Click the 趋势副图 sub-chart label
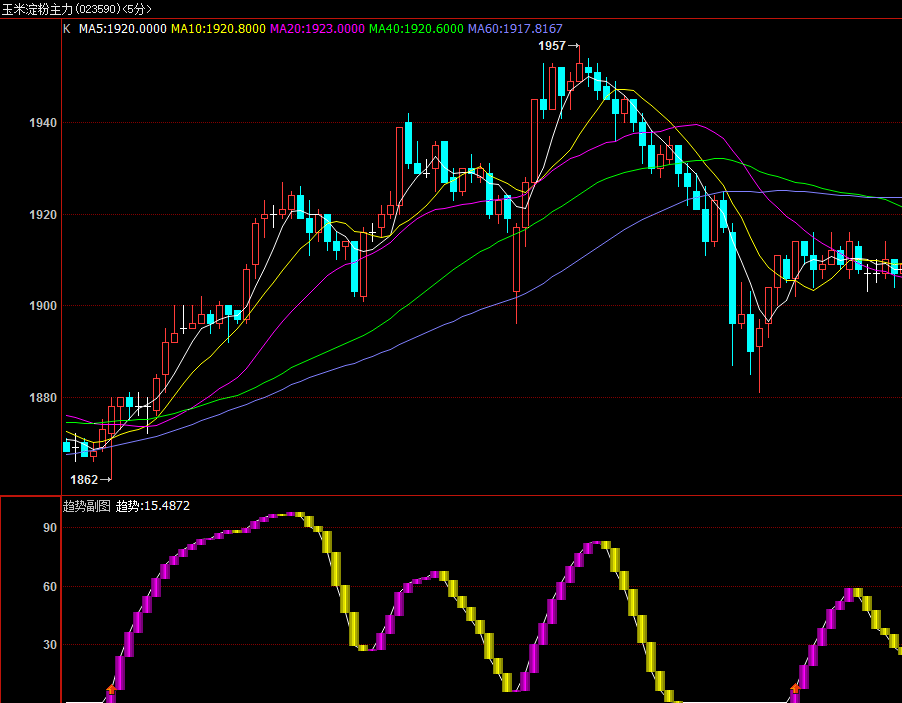 click(x=86, y=506)
